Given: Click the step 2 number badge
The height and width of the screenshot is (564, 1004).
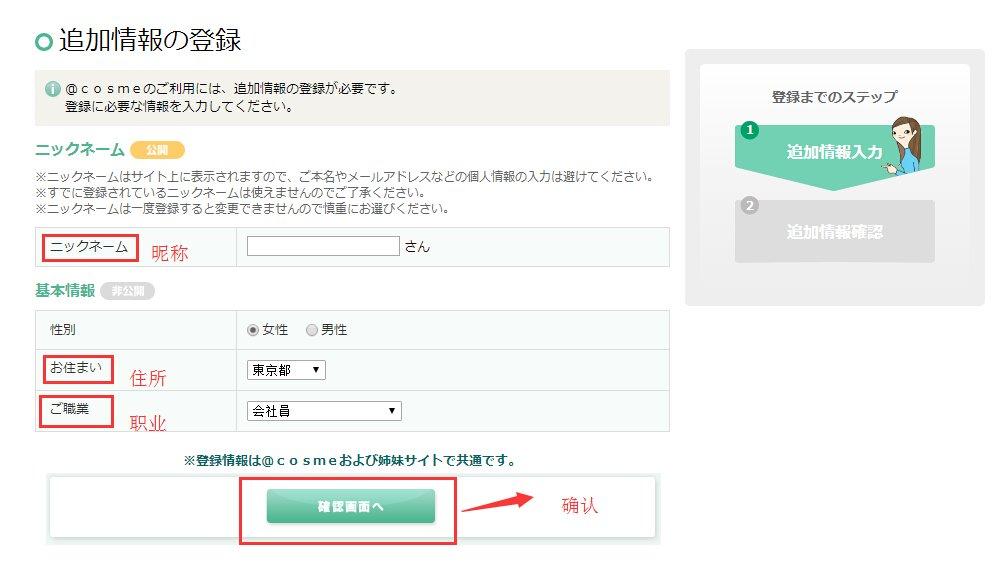Looking at the screenshot, I should [x=750, y=206].
